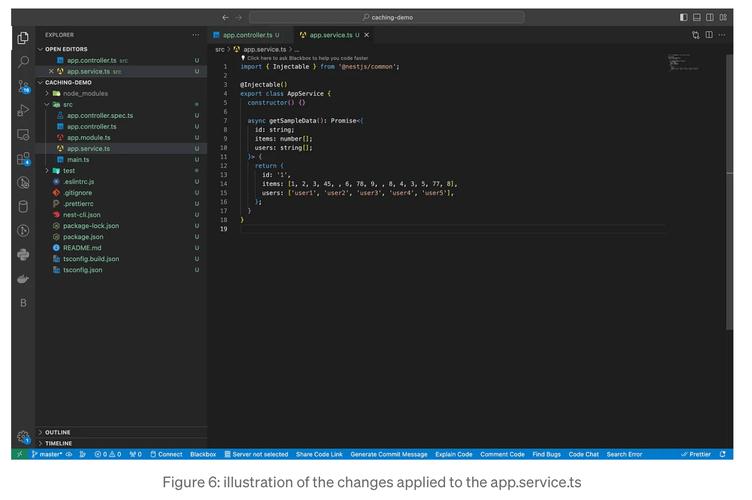The image size is (752, 500).
Task: Close the app.service.ts editor tab
Action: (x=367, y=35)
